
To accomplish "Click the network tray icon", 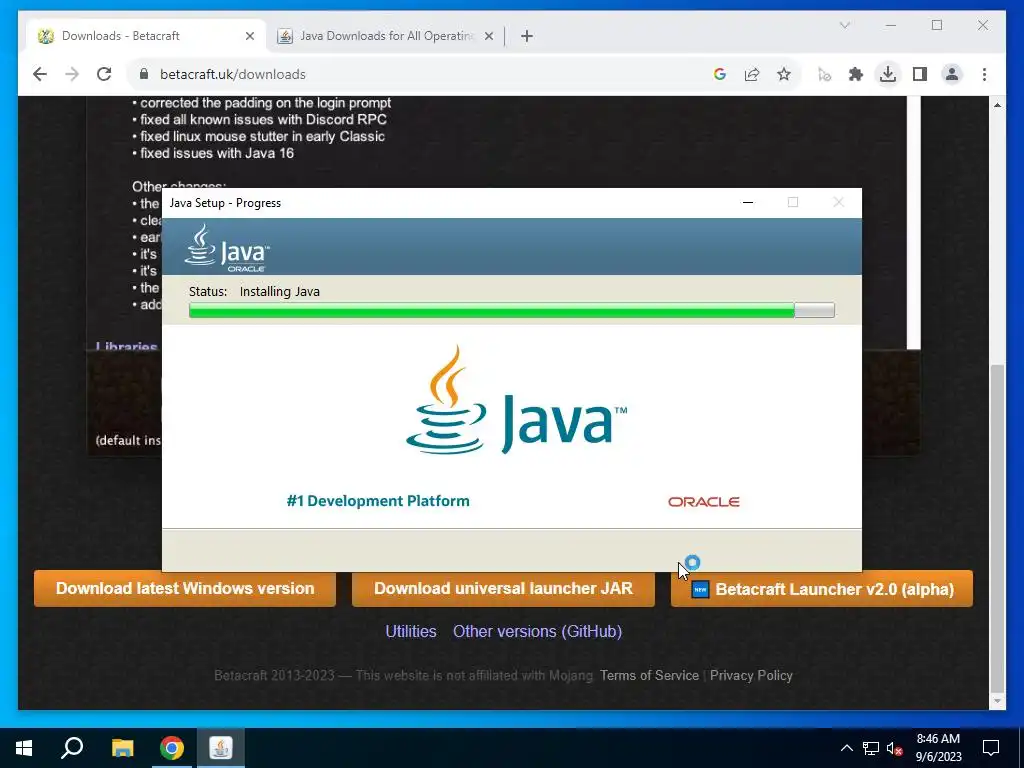I will 871,748.
